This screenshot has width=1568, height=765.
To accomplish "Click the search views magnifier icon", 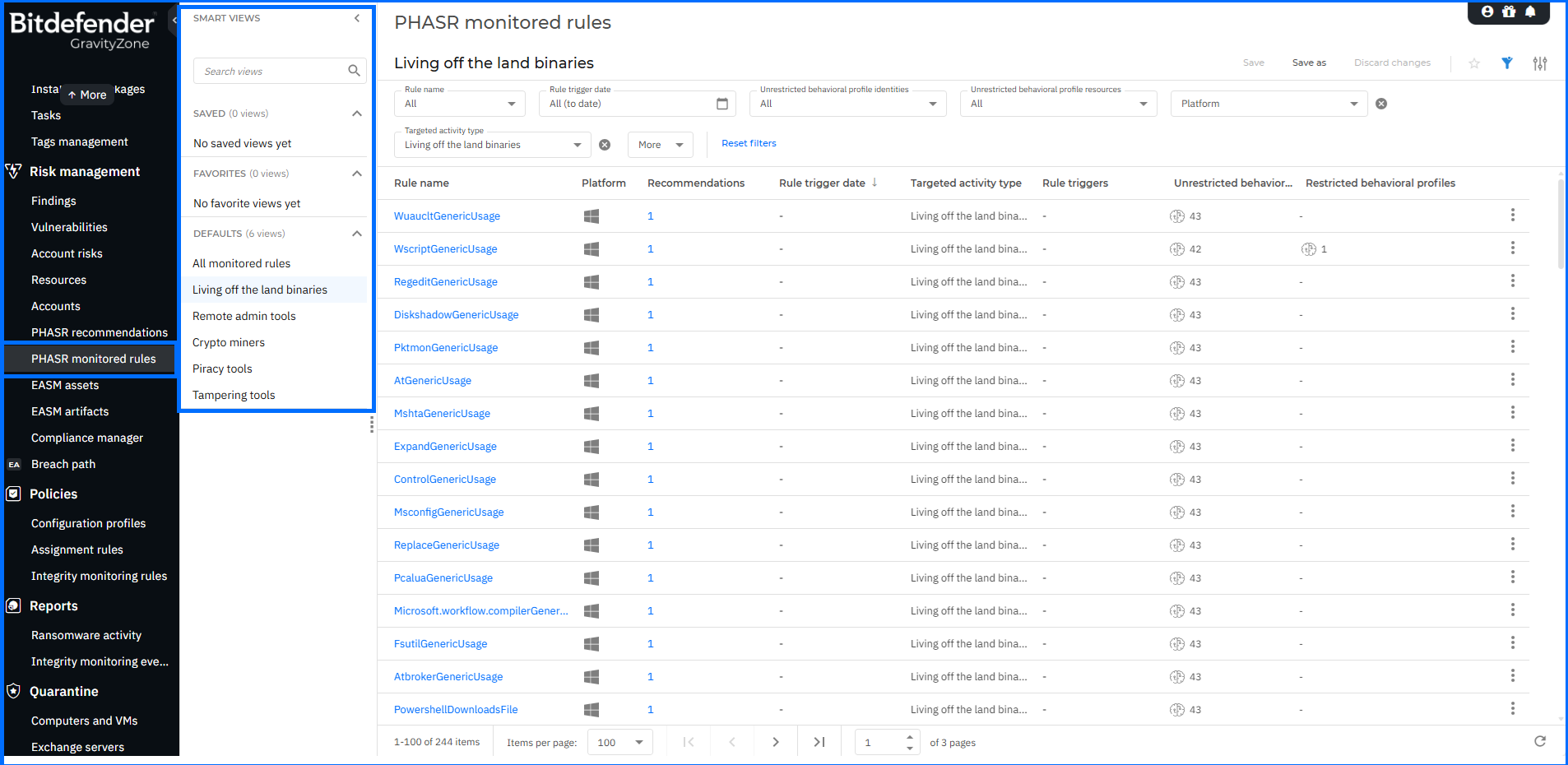I will tap(354, 71).
